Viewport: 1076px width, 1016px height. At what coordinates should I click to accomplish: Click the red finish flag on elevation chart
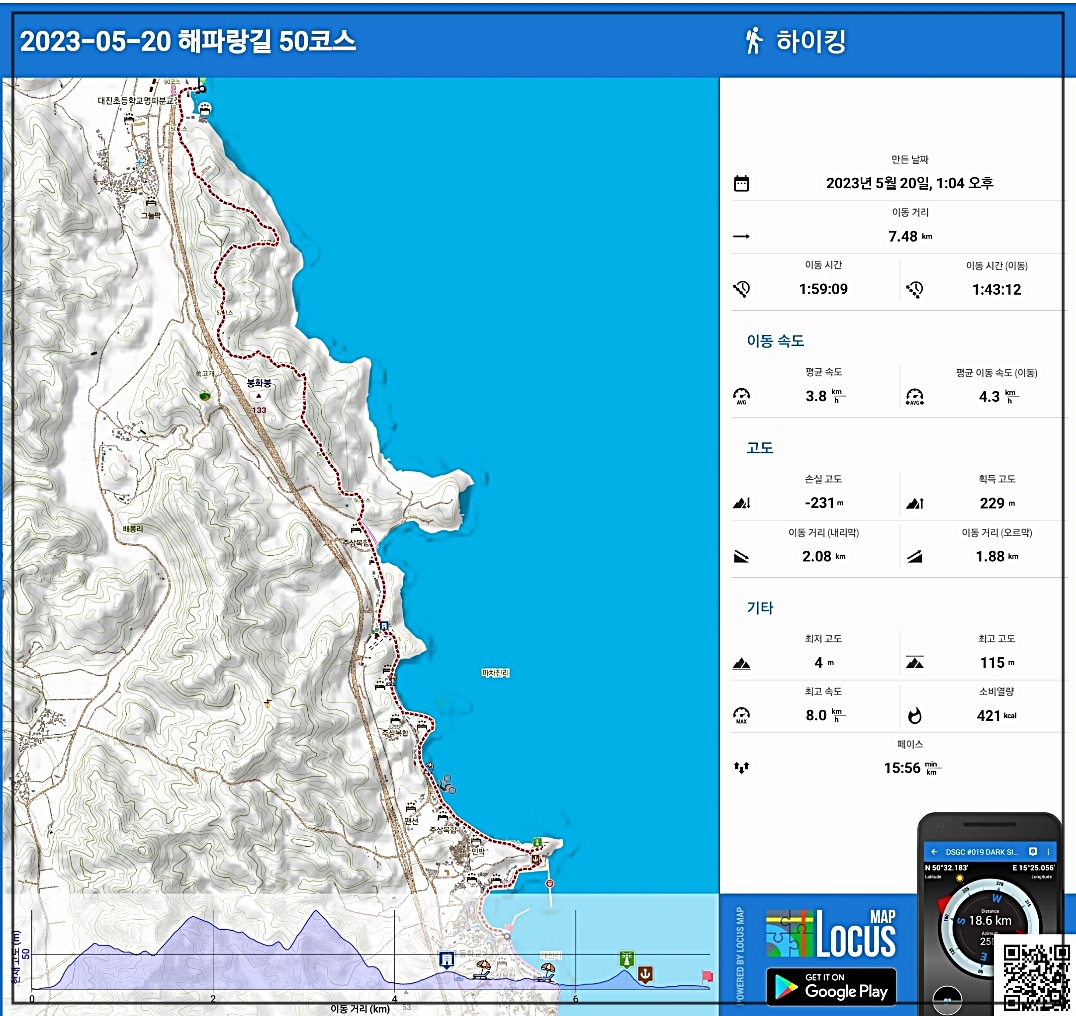click(x=707, y=976)
